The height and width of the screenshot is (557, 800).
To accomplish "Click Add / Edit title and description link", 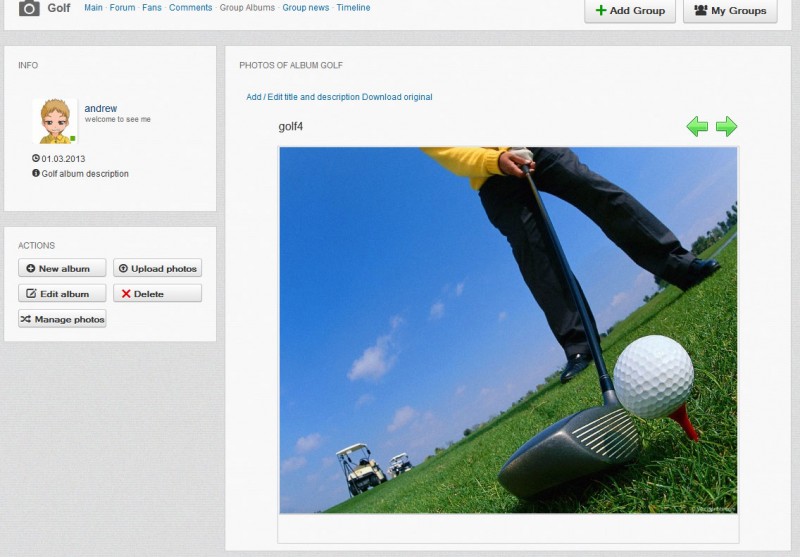I will pos(303,97).
